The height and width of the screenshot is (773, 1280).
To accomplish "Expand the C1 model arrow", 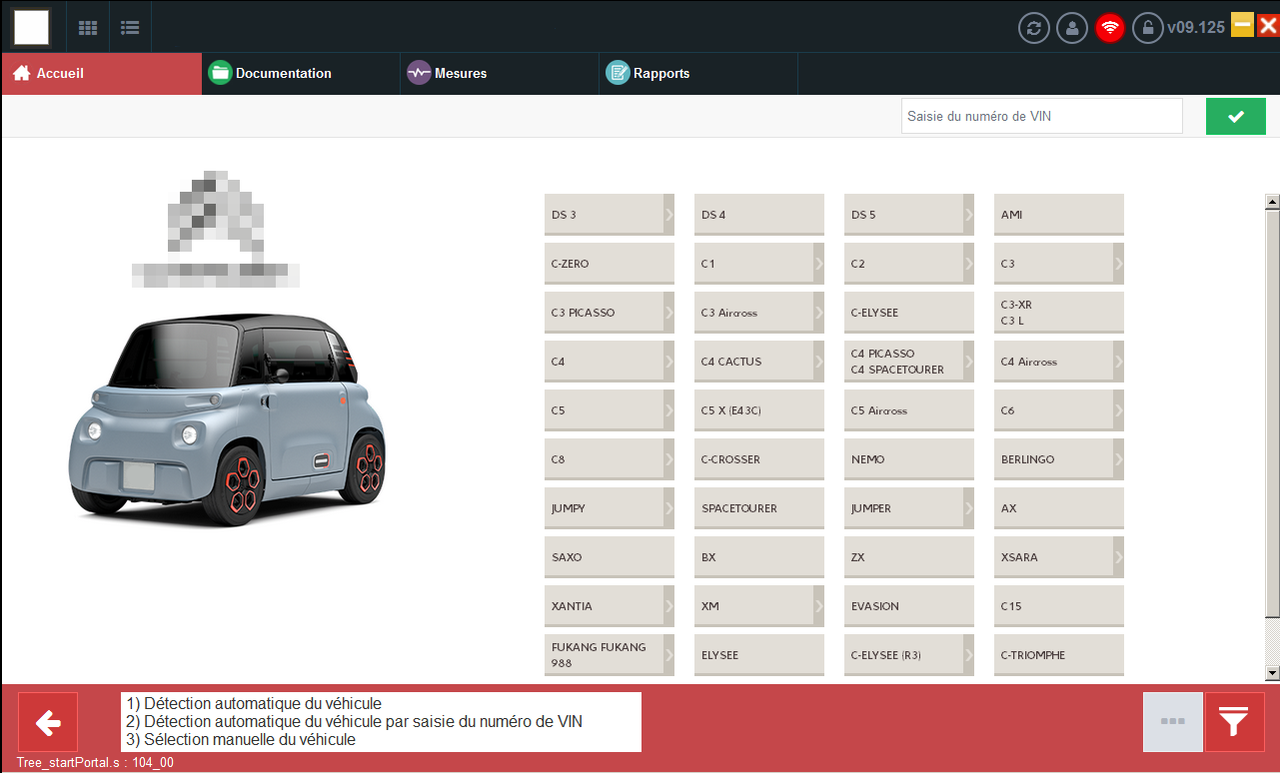I will (819, 264).
